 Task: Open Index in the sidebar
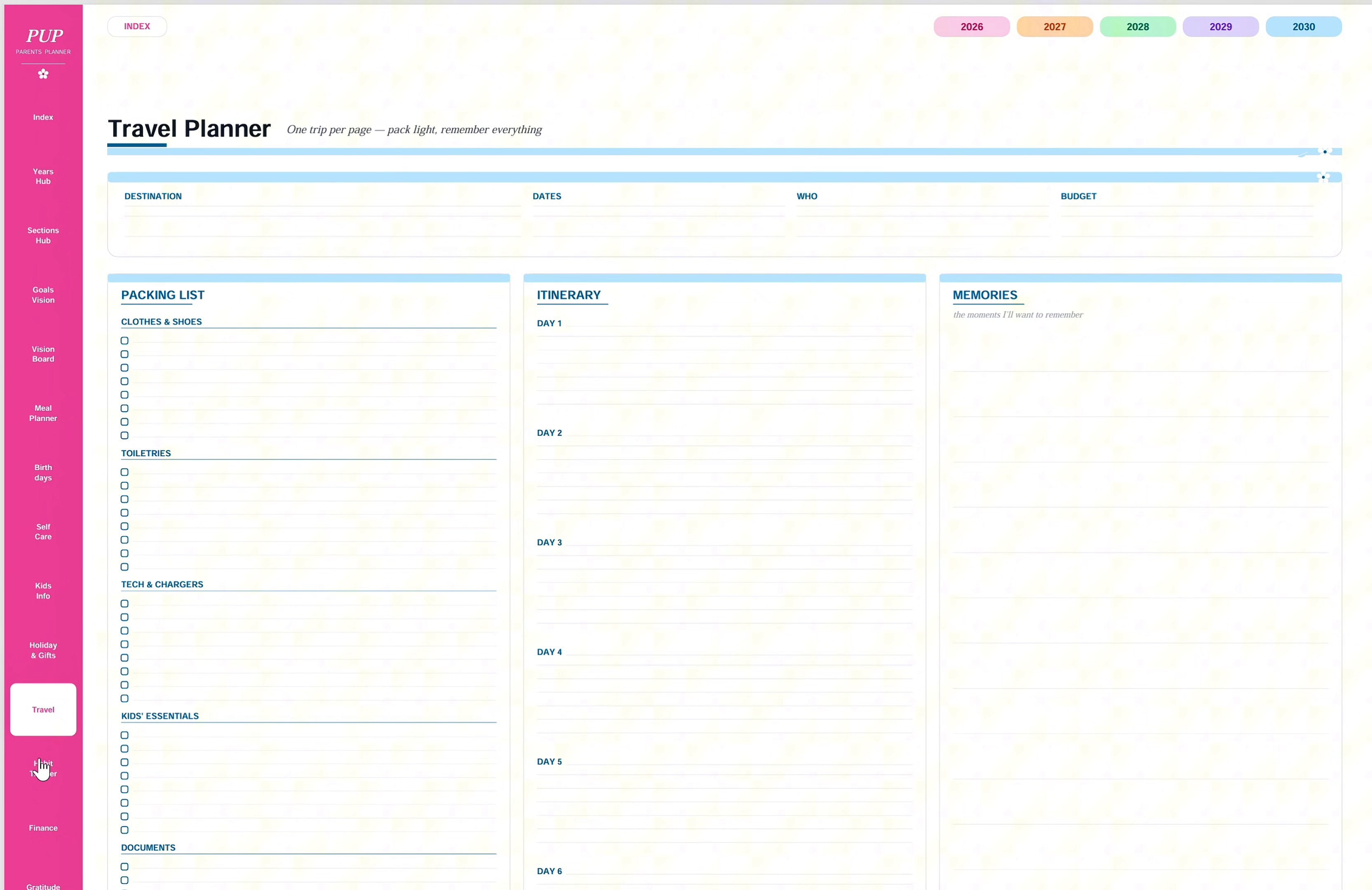pos(43,117)
